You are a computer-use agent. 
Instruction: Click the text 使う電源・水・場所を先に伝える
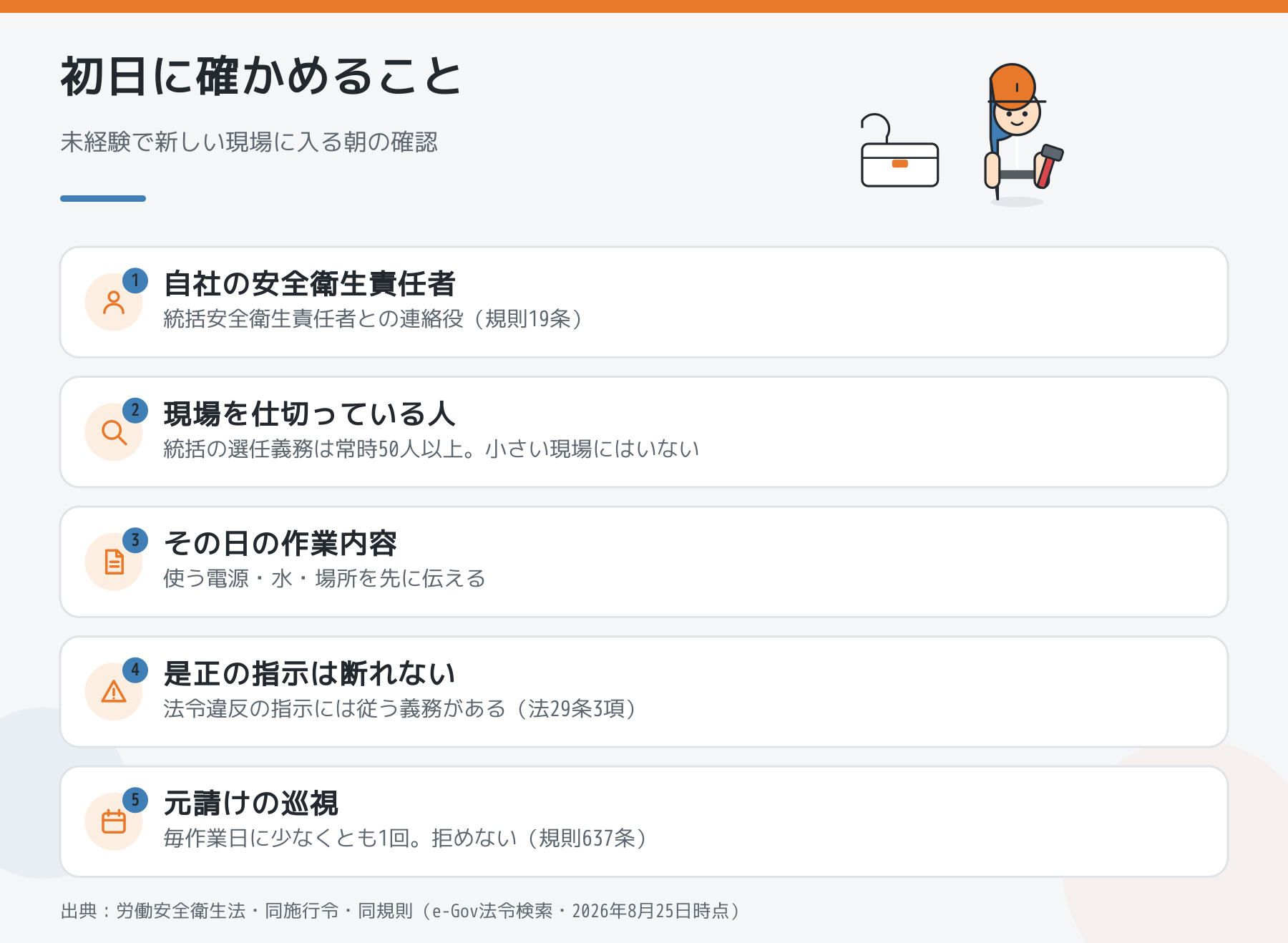coord(325,579)
